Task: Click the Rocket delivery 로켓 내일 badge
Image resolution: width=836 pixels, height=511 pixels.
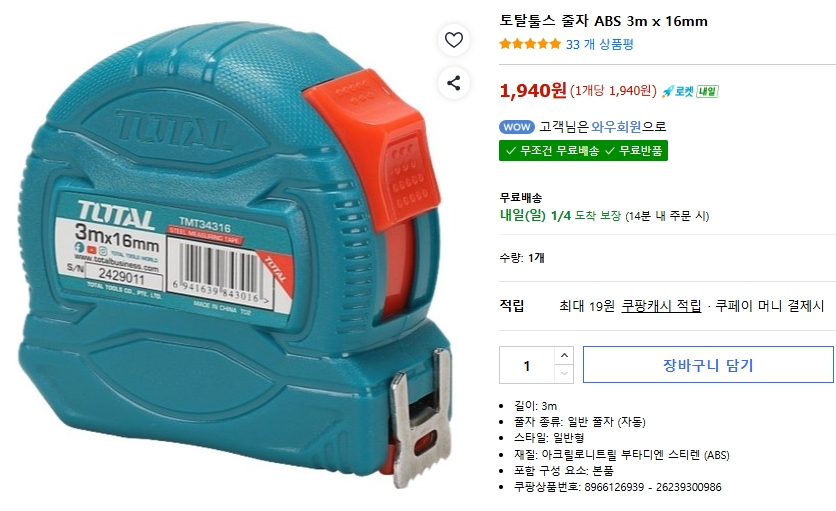Action: point(690,91)
